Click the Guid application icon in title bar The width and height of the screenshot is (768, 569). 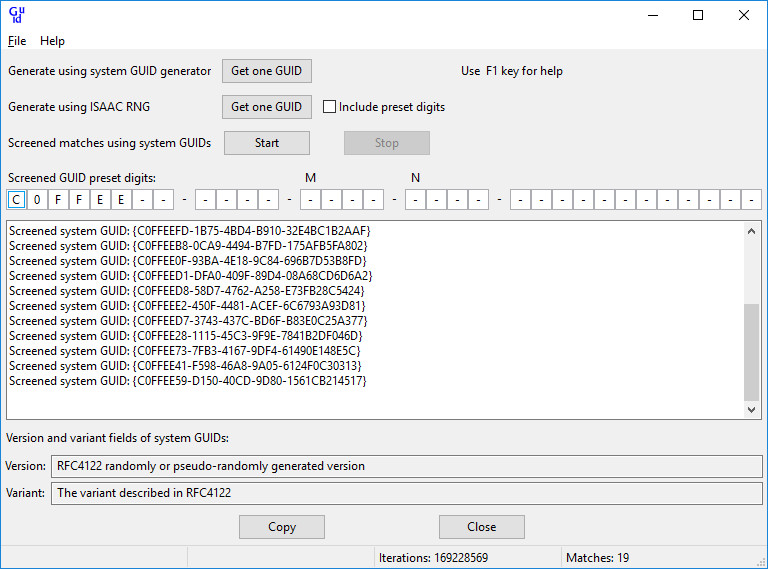[17, 15]
